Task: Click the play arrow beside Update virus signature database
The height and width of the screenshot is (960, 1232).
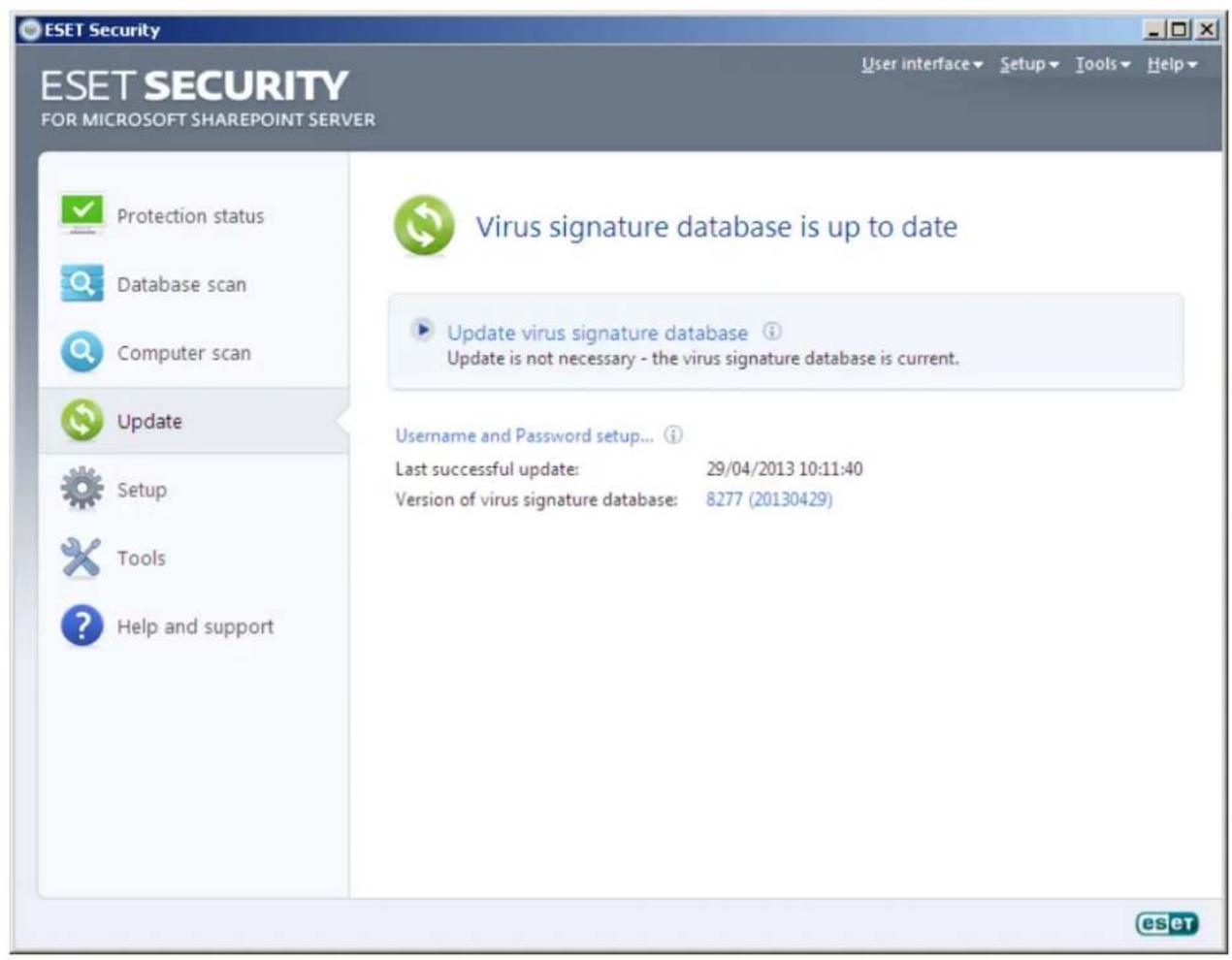Action: coord(422,330)
